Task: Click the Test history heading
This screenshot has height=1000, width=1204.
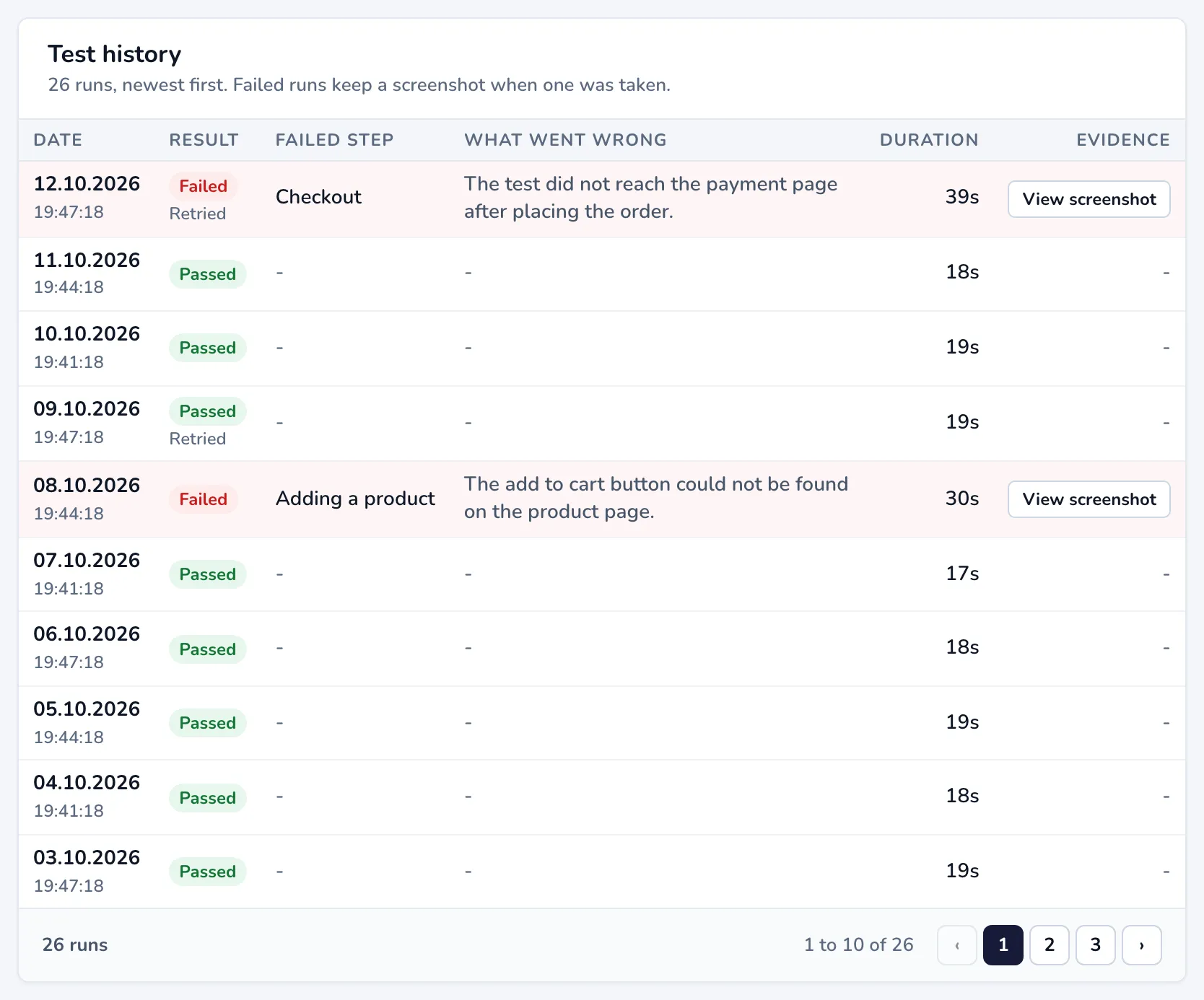Action: pos(114,54)
